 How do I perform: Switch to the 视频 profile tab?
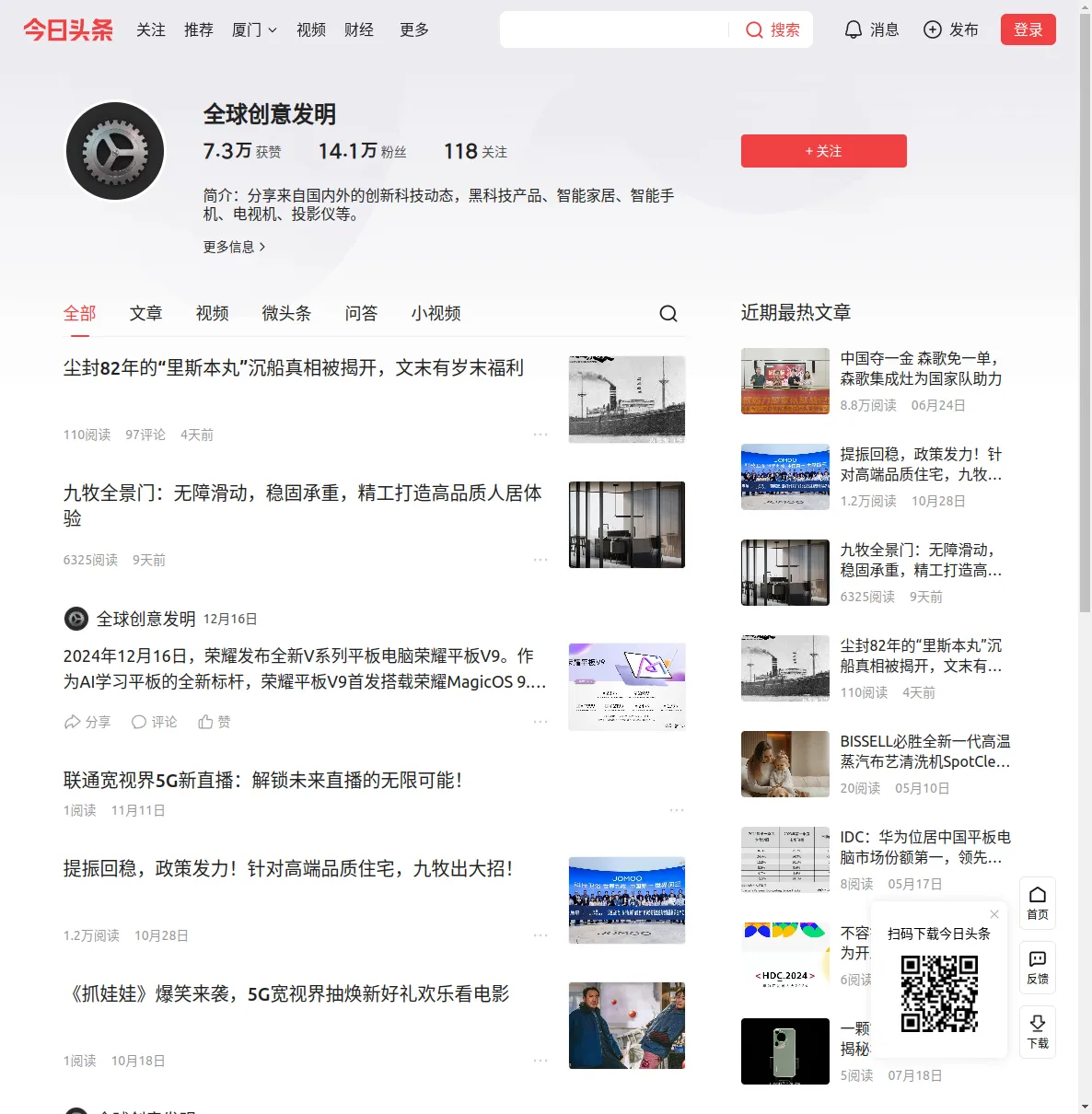(213, 313)
